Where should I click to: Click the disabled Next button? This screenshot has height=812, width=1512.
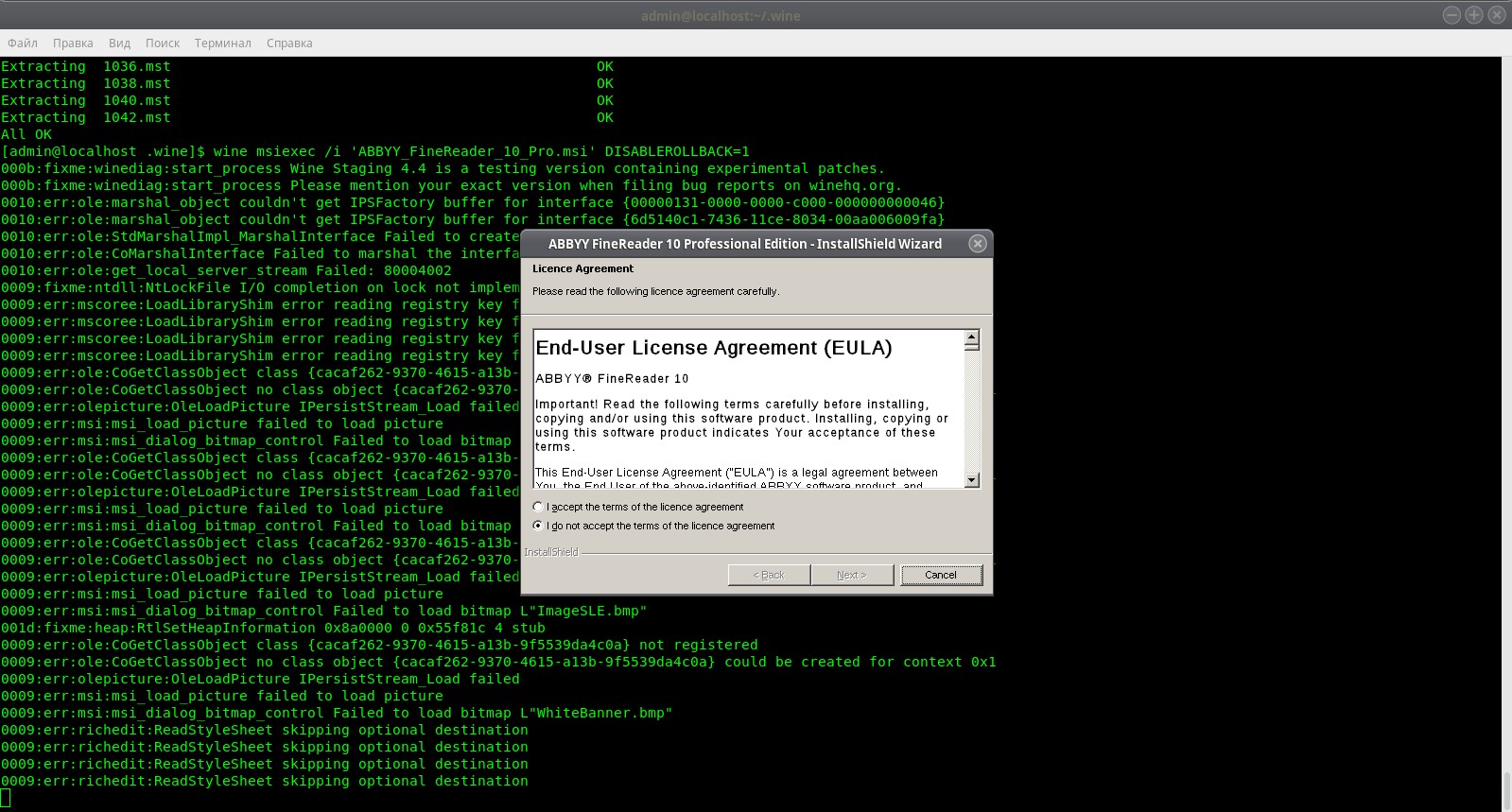(x=851, y=575)
